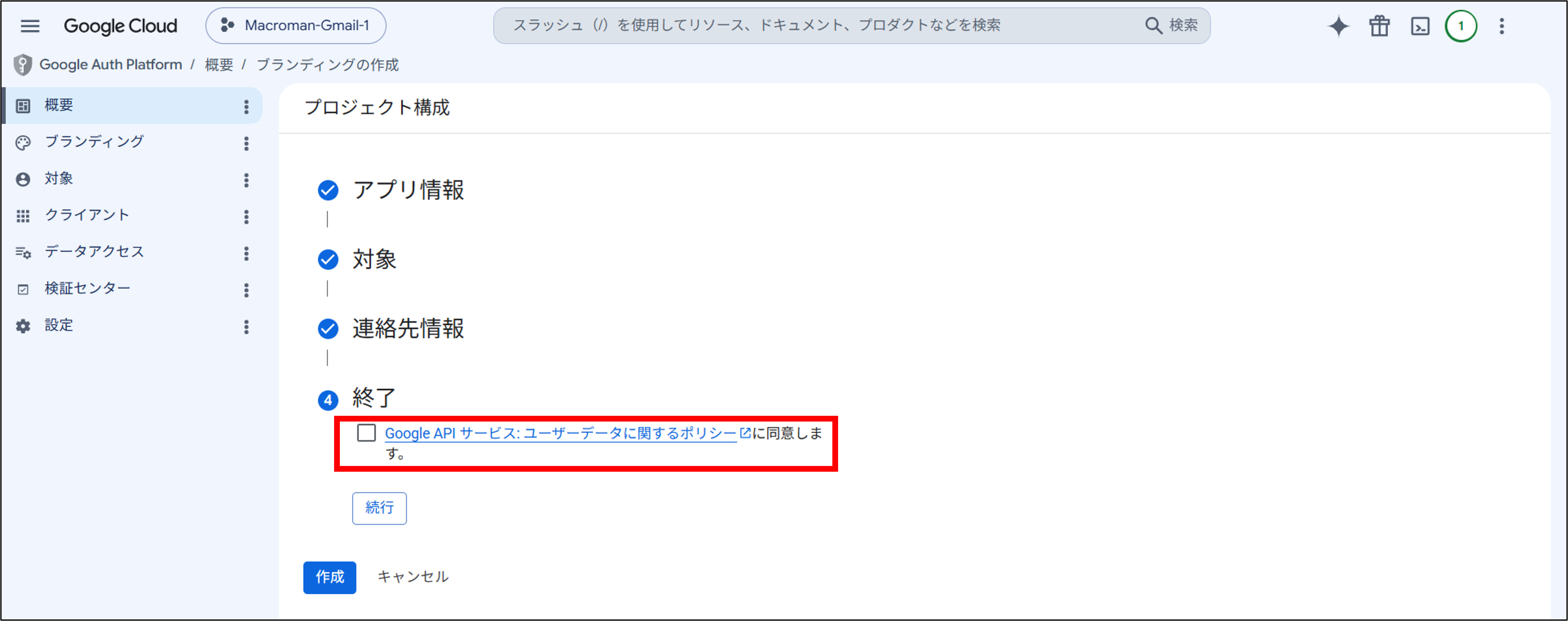This screenshot has height=621, width=1568.
Task: Open three-dot menu for データアクセス
Action: point(246,254)
